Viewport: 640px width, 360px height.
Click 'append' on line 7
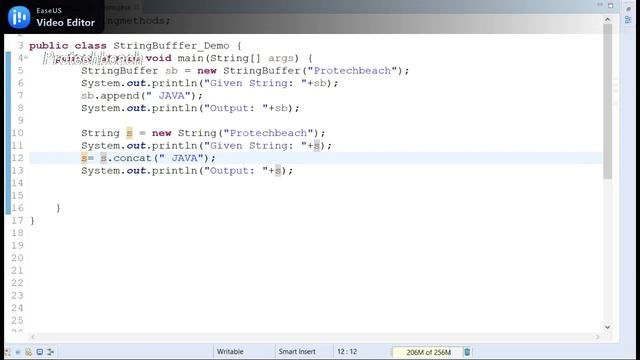(x=120, y=96)
